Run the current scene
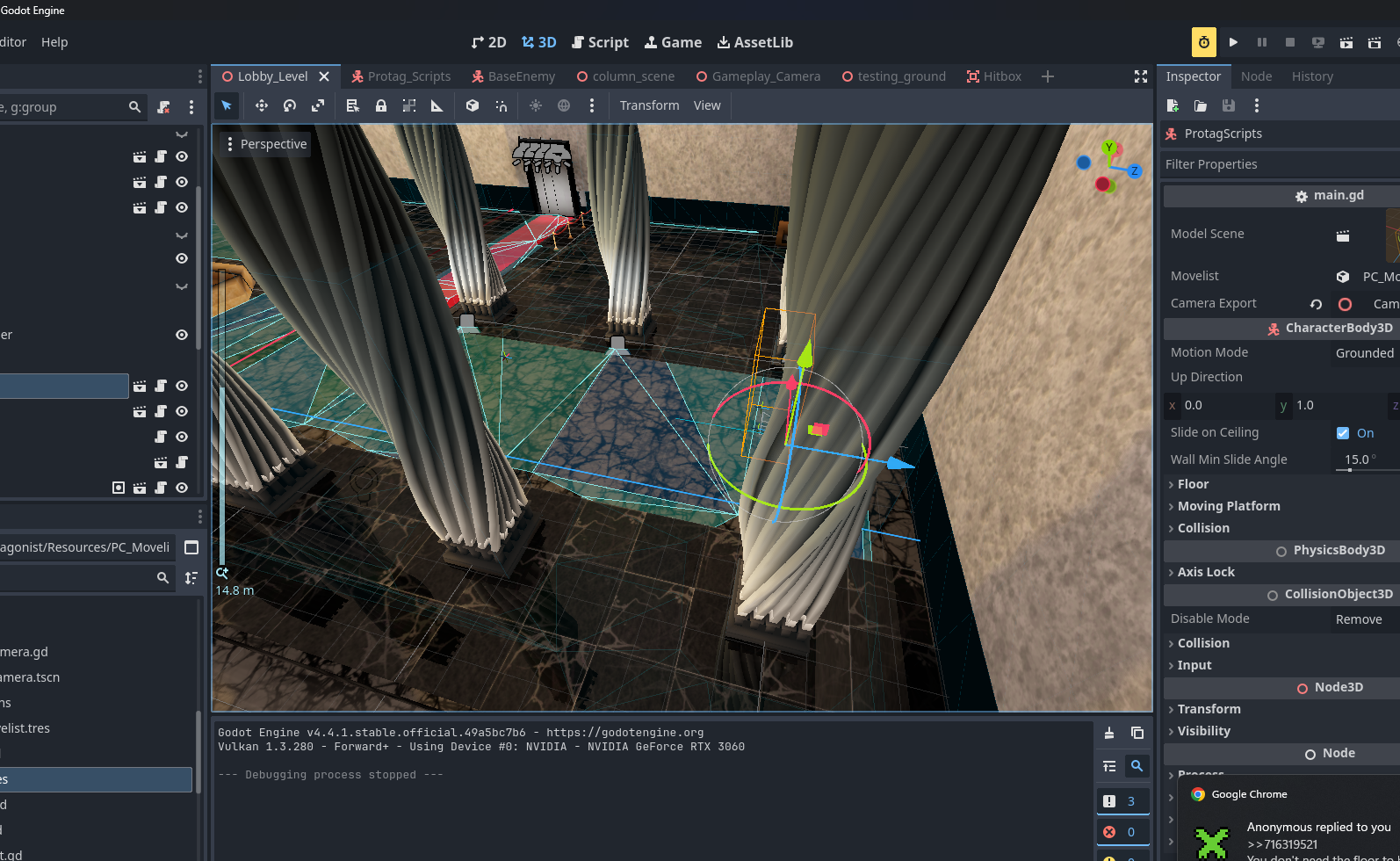1400x861 pixels. [1346, 42]
